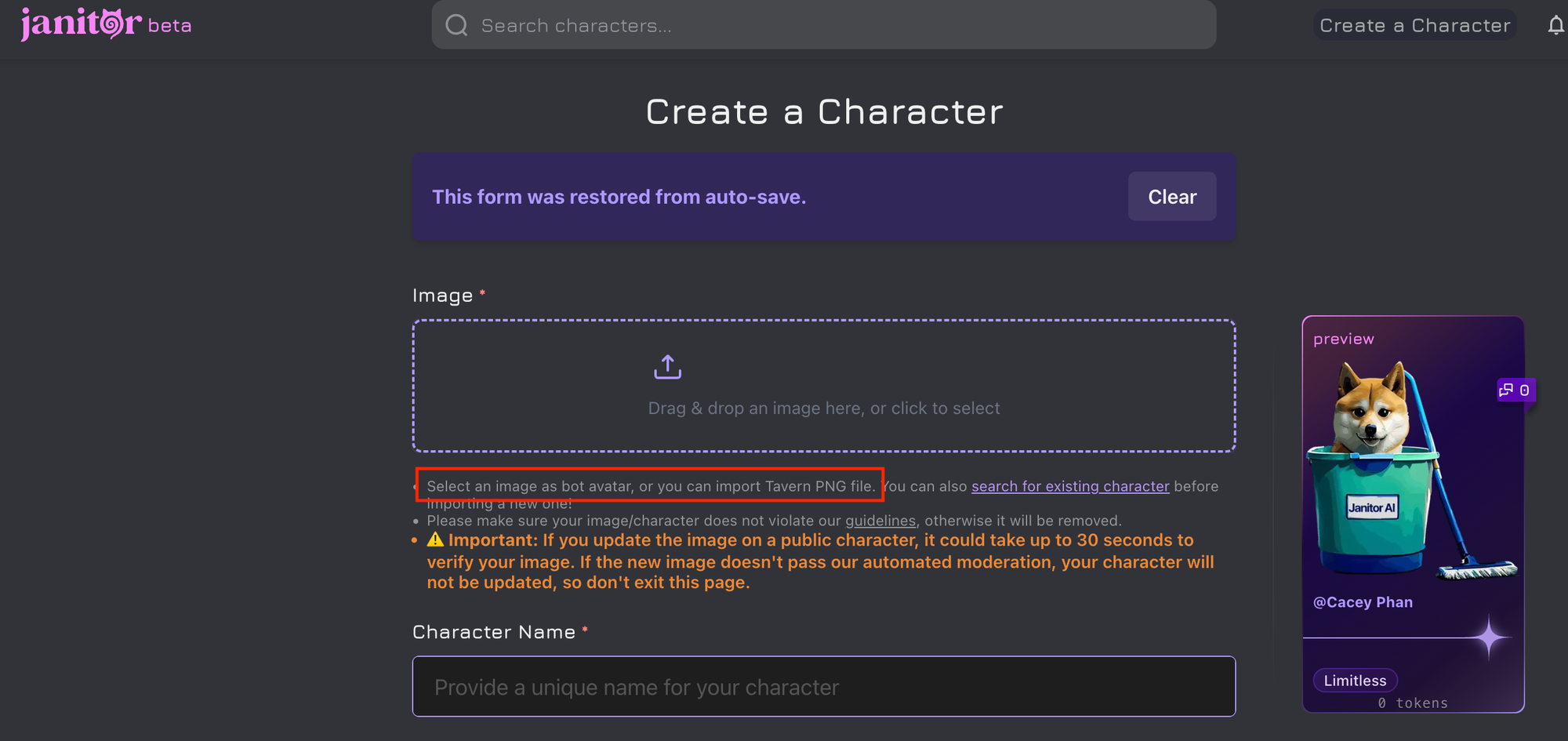Viewport: 1568px width, 741px height.
Task: Click the beta label next to logo
Action: 169,26
